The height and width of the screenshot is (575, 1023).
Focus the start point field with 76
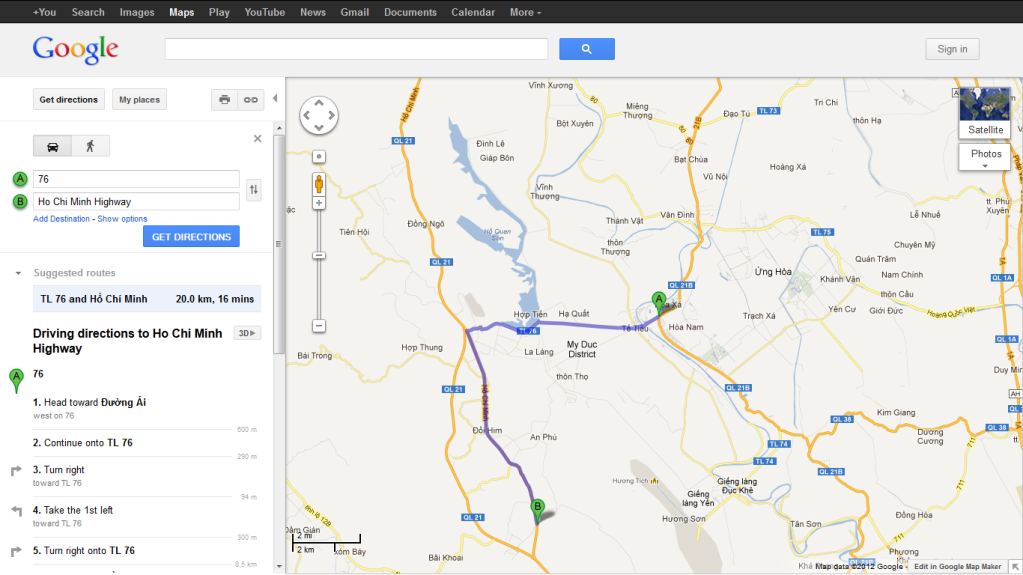[x=136, y=179]
